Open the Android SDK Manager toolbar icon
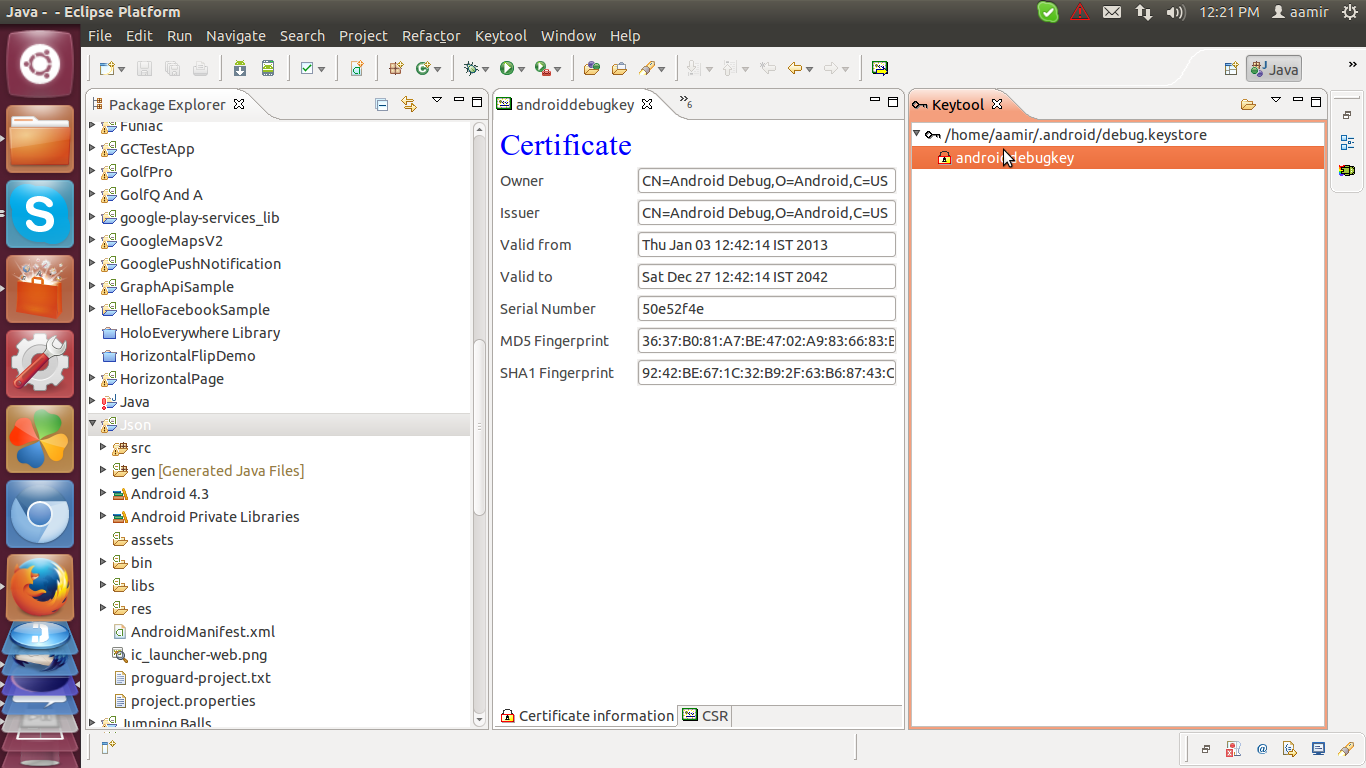 240,68
